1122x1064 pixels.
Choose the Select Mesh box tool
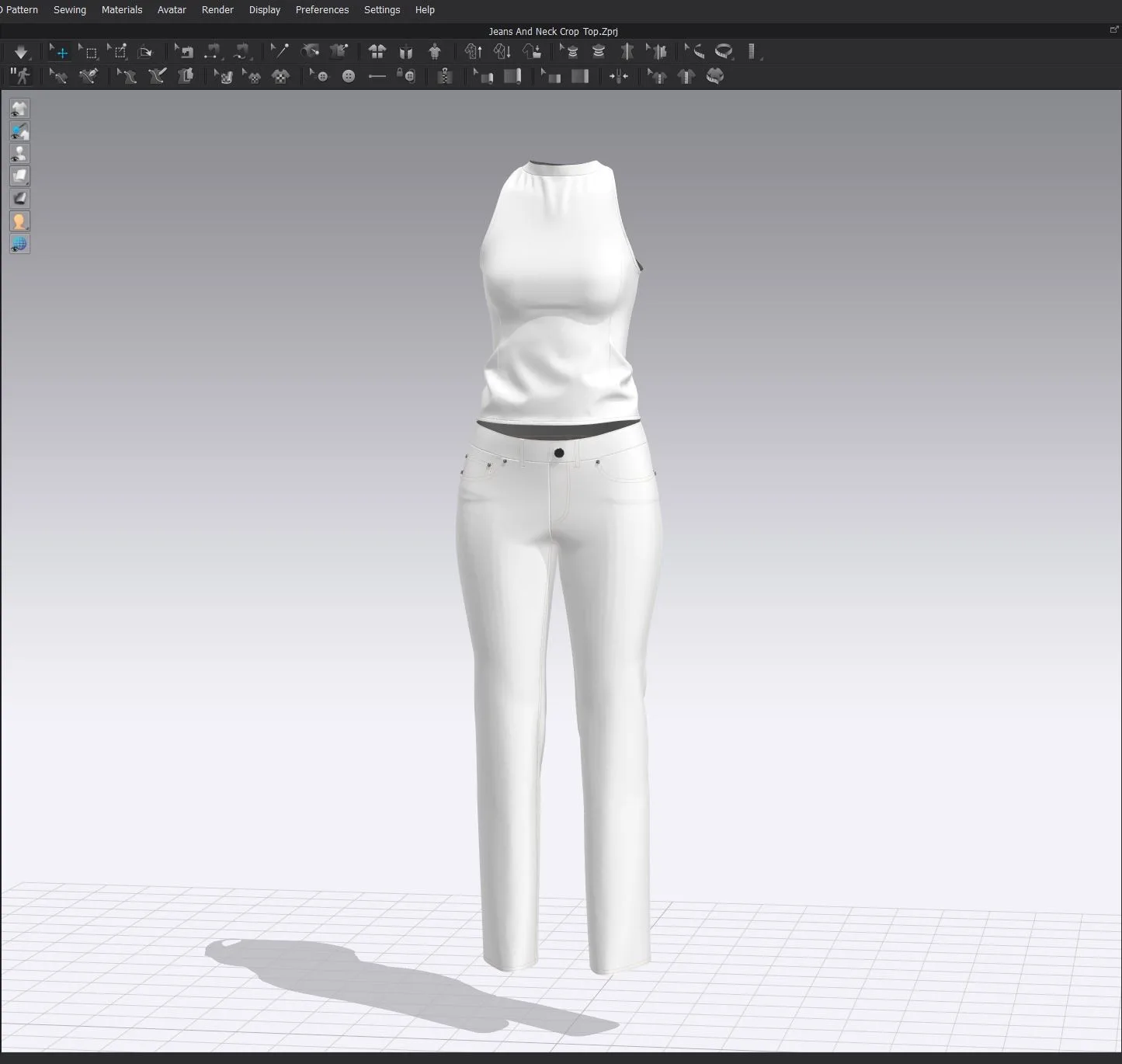click(88, 52)
